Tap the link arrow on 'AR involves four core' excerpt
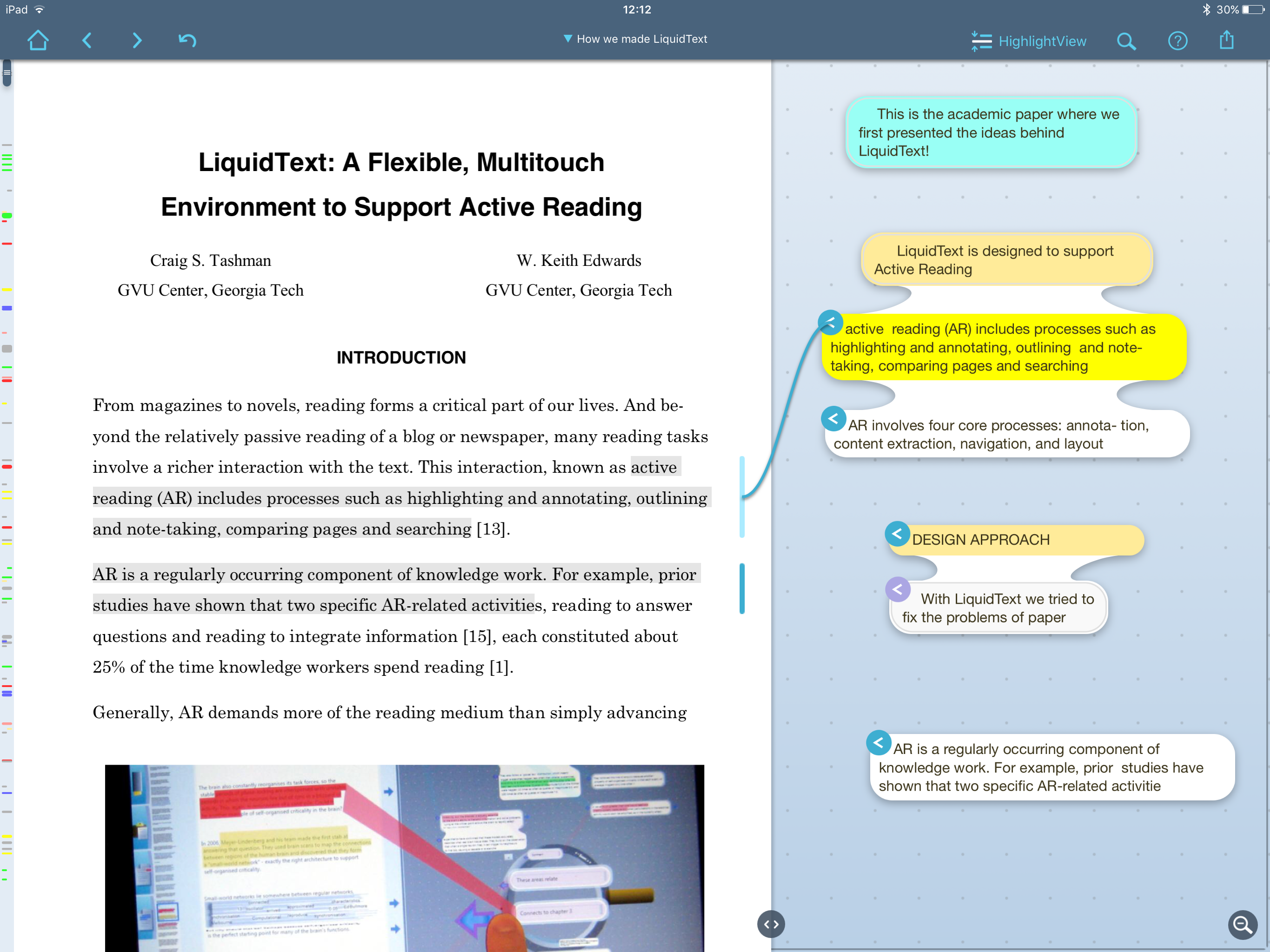 coord(833,418)
